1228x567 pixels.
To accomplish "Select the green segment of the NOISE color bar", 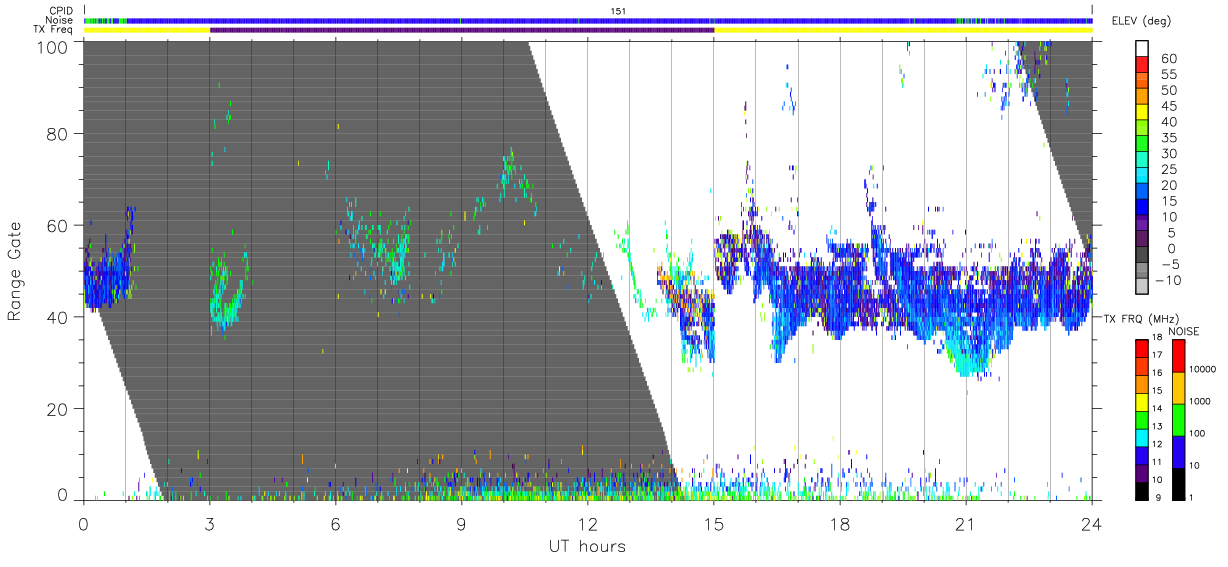I will pyautogui.click(x=1181, y=419).
